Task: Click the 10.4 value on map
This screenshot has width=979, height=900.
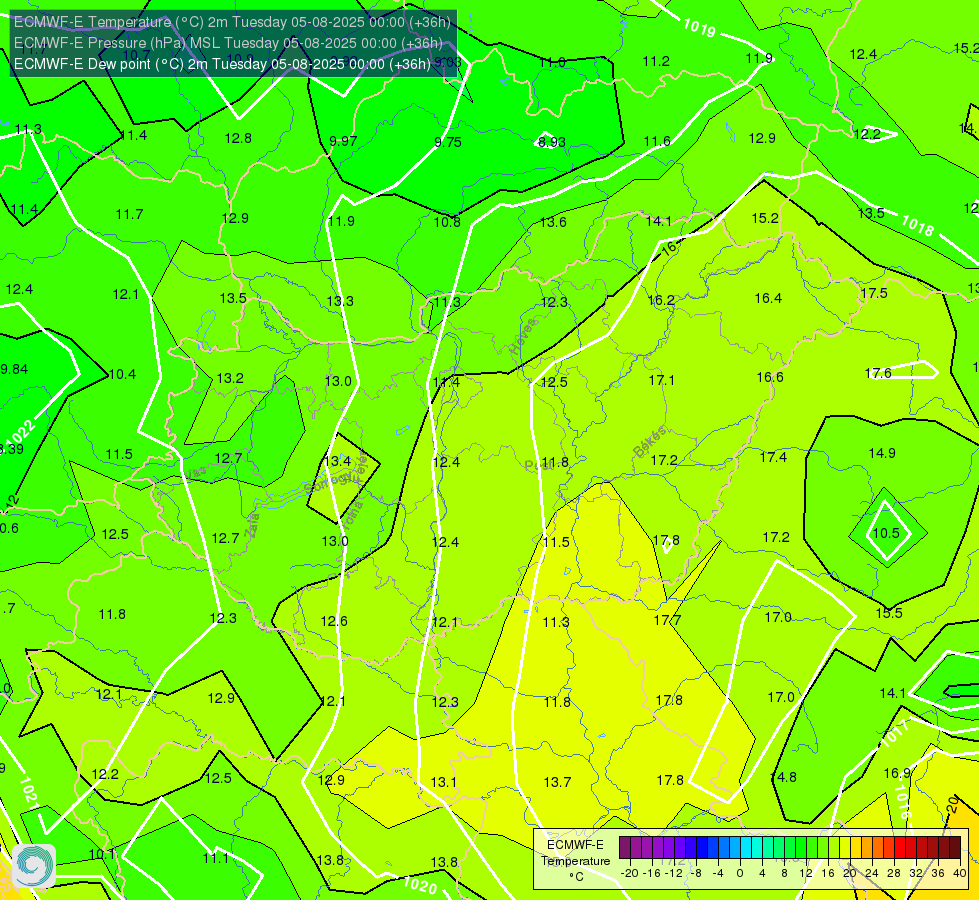Action: click(x=122, y=374)
